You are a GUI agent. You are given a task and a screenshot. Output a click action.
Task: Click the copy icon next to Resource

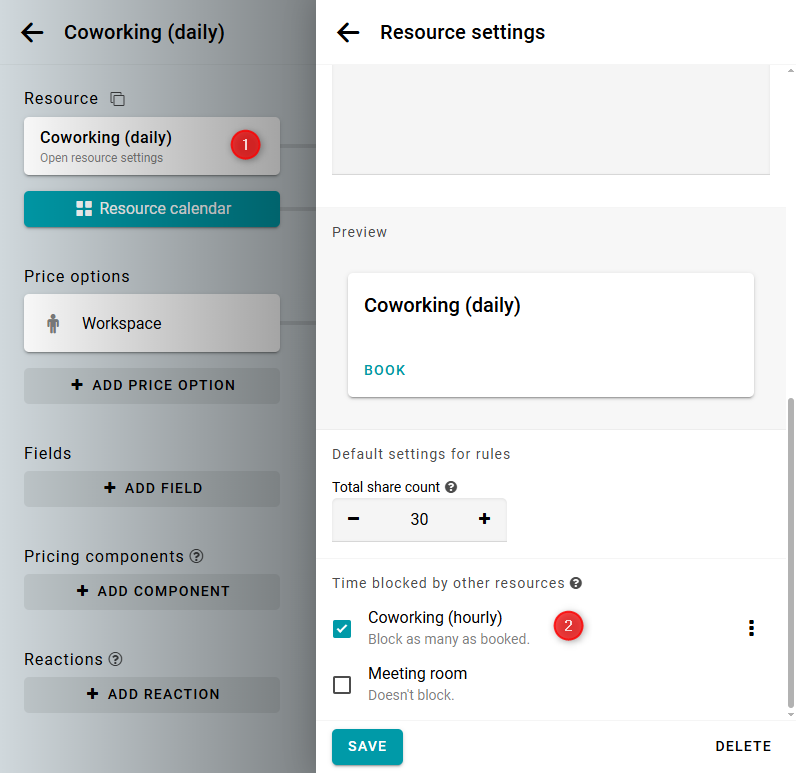pyautogui.click(x=118, y=99)
